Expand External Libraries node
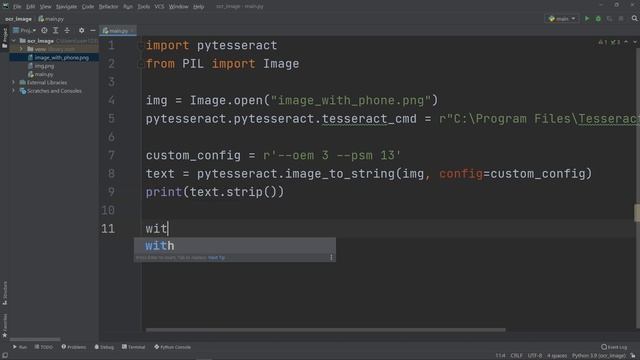Image resolution: width=640 pixels, height=360 pixels. [14, 82]
